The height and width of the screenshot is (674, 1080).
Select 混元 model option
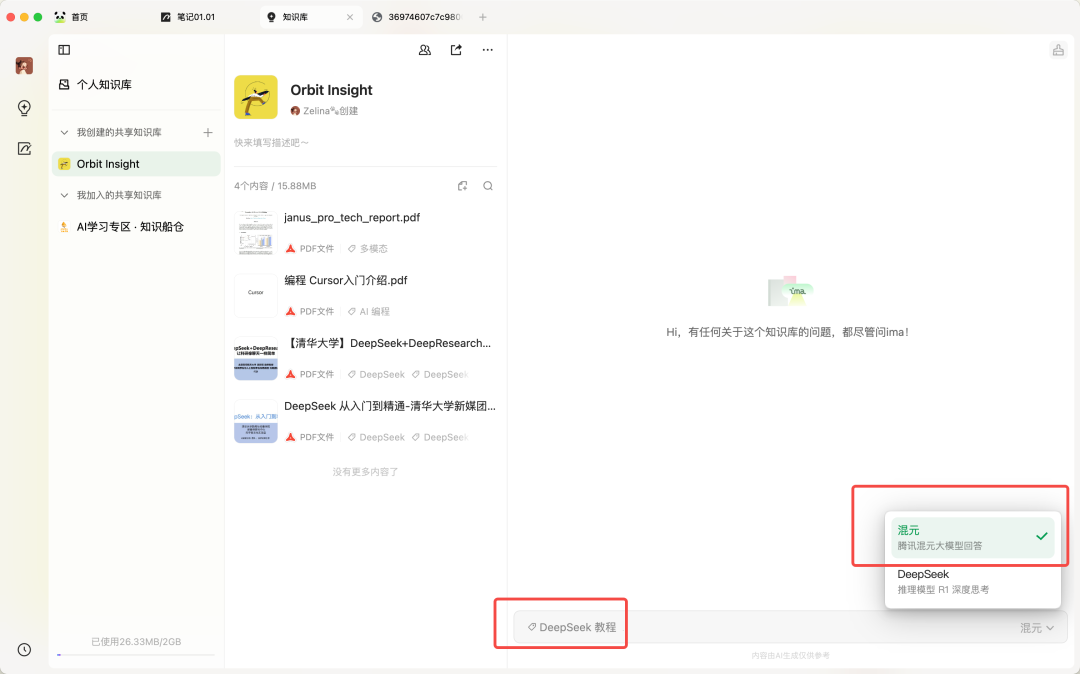(x=973, y=537)
